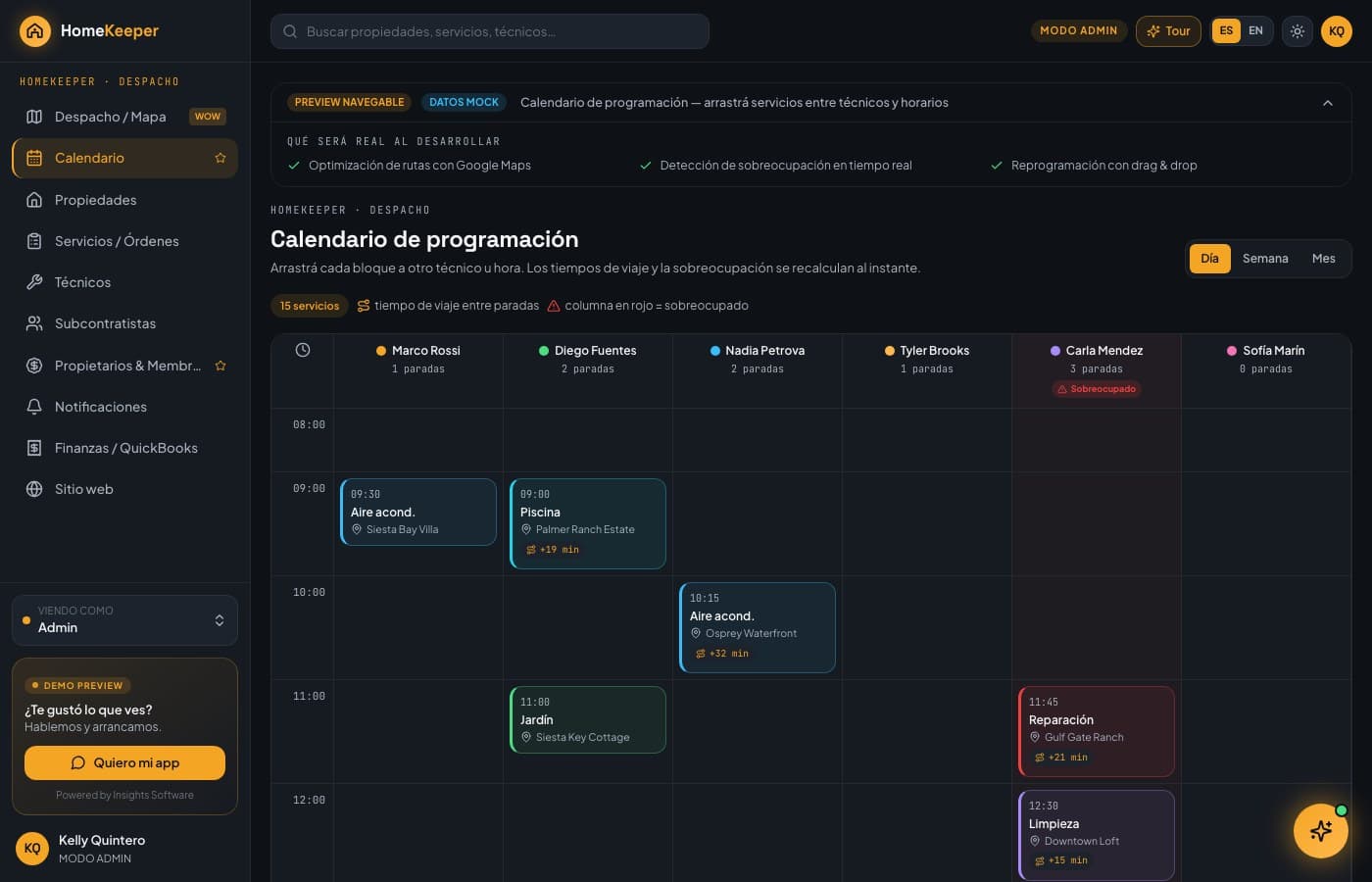Image resolution: width=1372 pixels, height=882 pixels.
Task: Open the 12:30 Limpieza Downtown Loft block
Action: [1097, 835]
